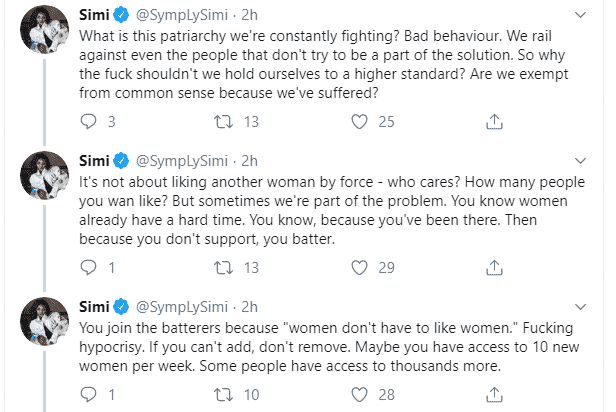Share the second tweet

492,267
